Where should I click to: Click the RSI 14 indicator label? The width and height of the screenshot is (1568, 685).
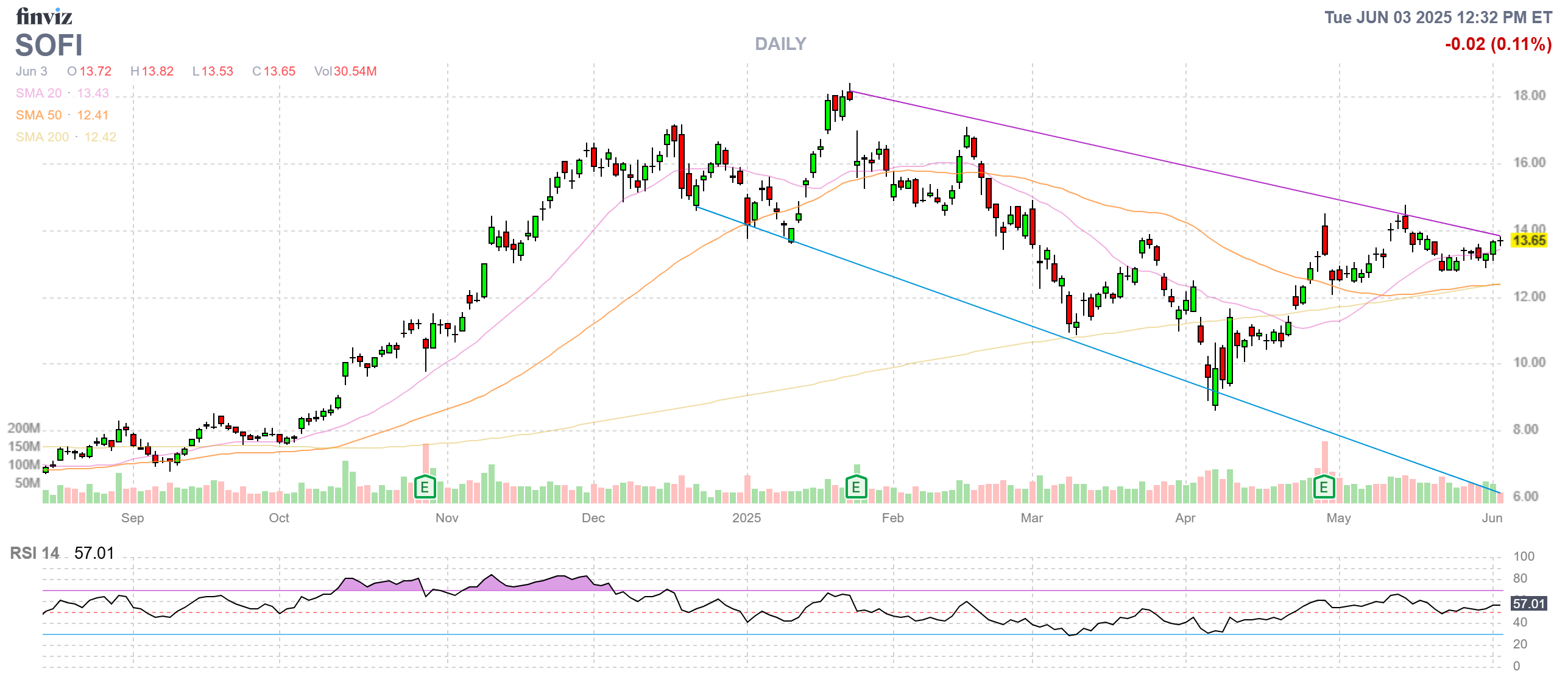tap(35, 553)
